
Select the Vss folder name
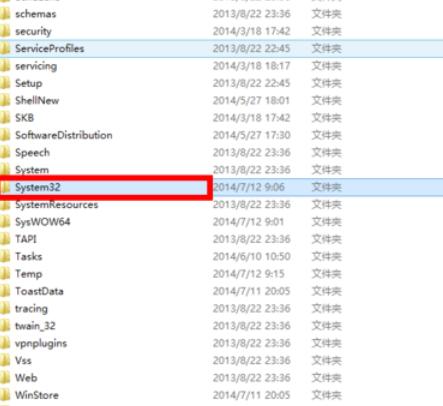[x=23, y=361]
